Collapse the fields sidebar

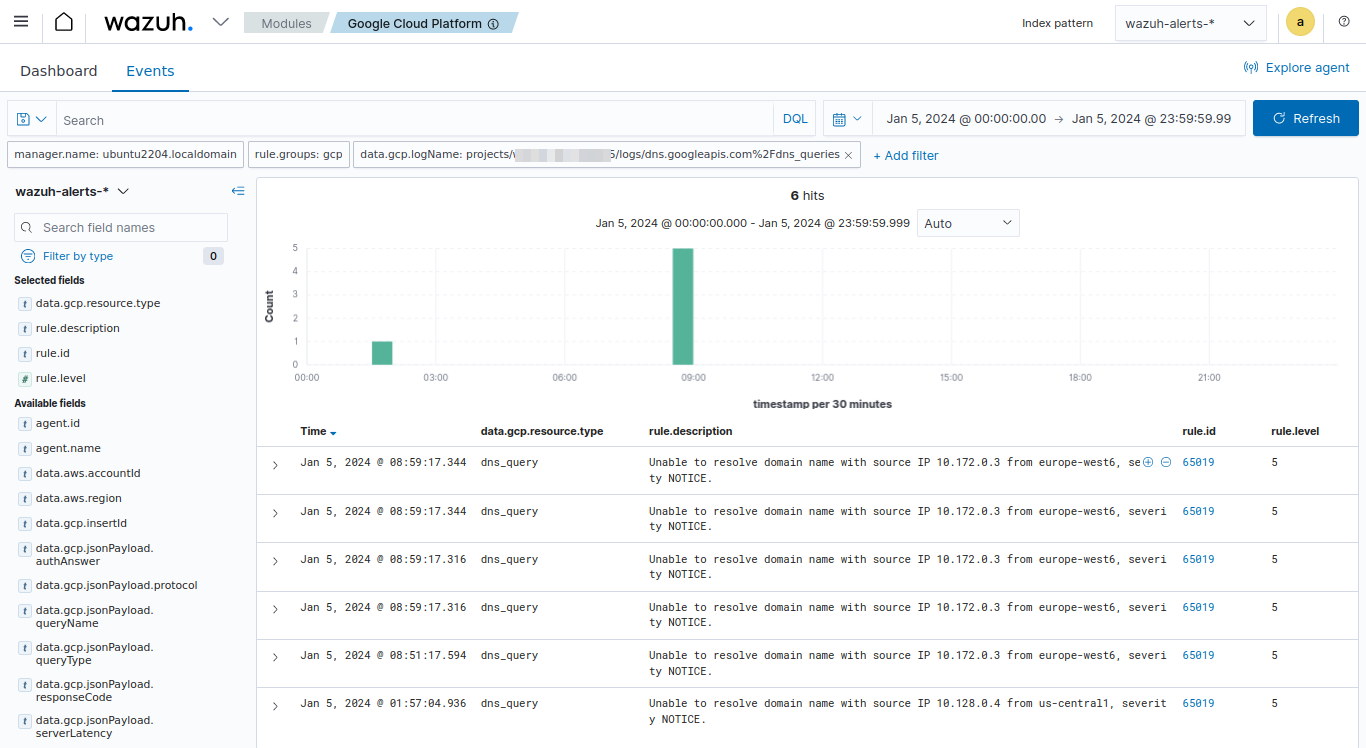pyautogui.click(x=238, y=191)
